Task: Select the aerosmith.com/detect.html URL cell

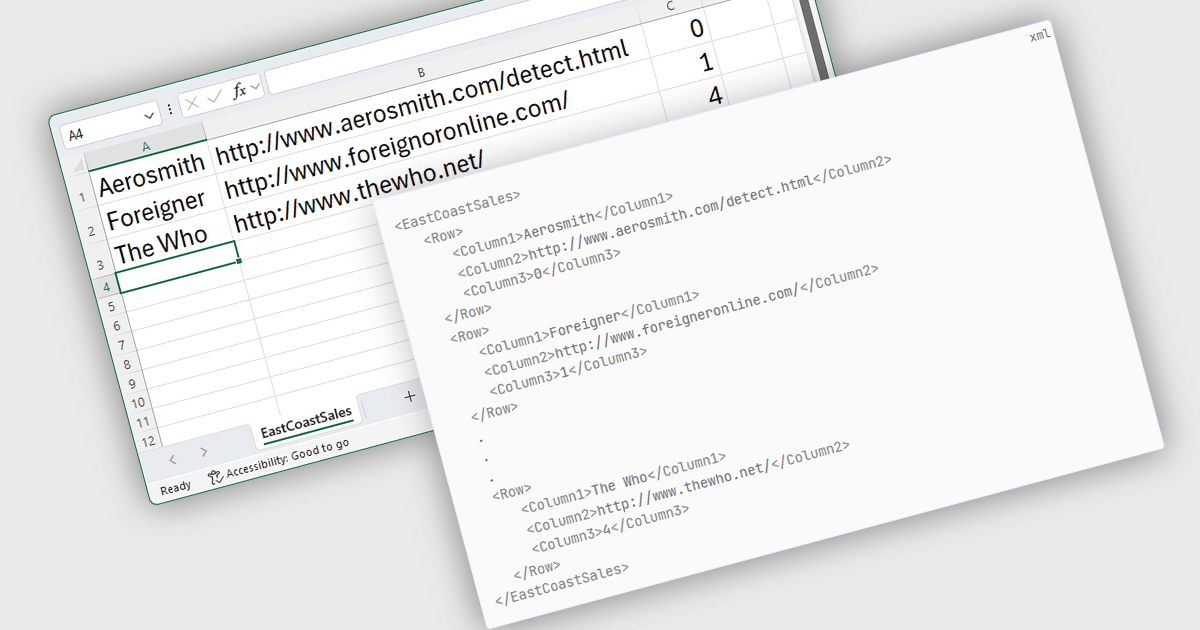Action: click(423, 101)
